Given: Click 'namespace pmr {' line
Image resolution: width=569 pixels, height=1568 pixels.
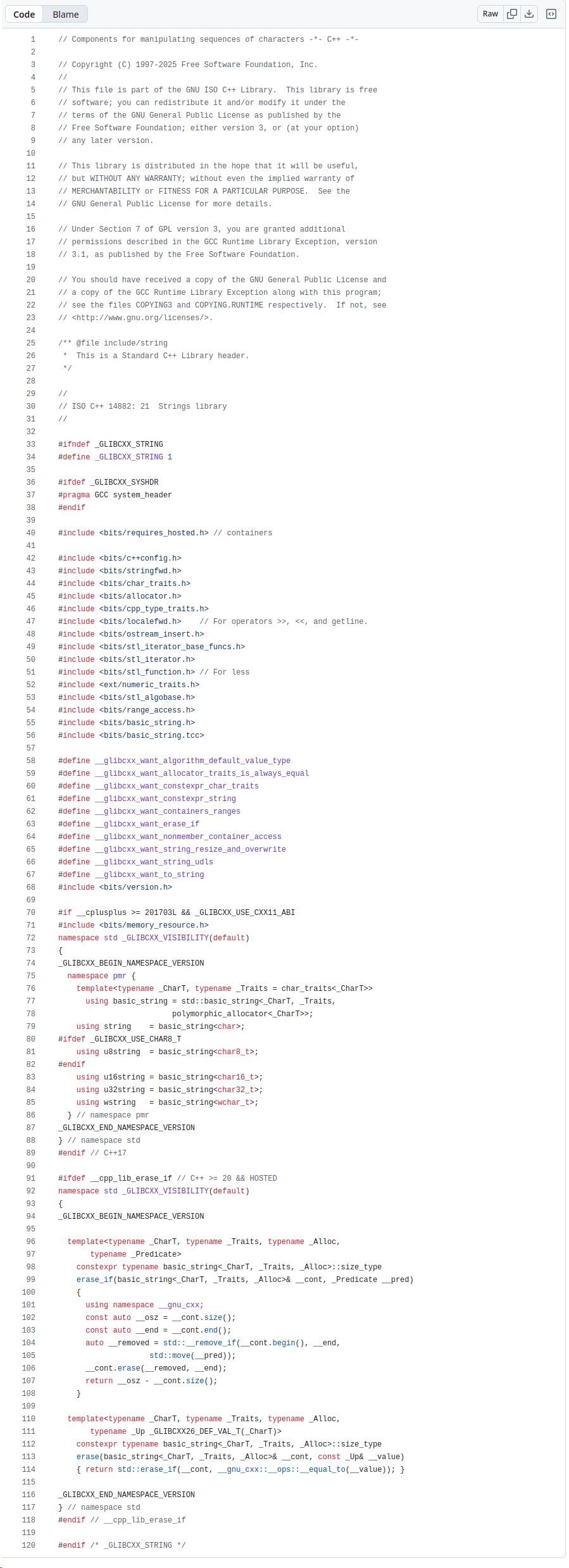Looking at the screenshot, I should [x=101, y=976].
